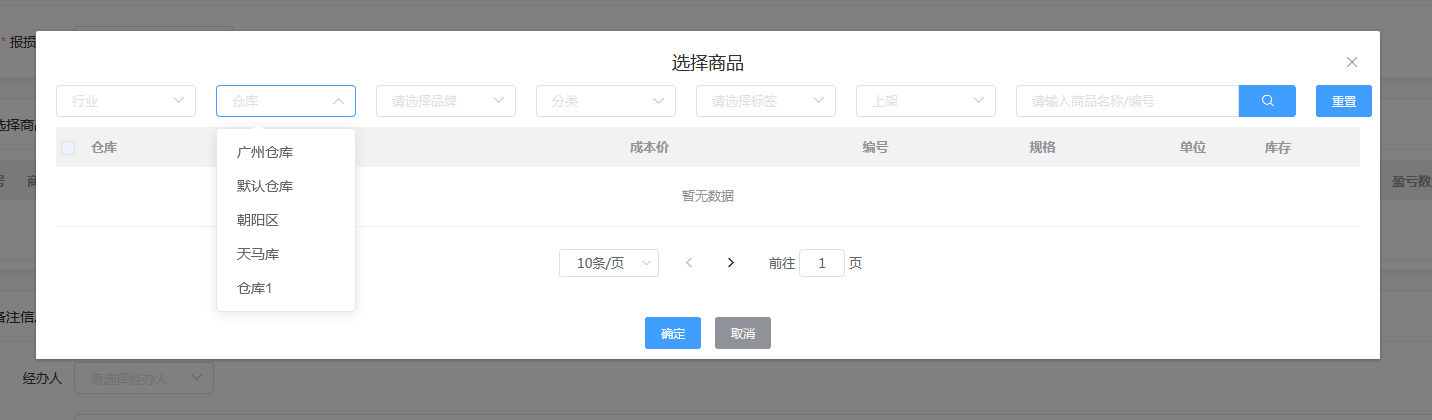Select 默认仓库 option
Image resolution: width=1432 pixels, height=420 pixels.
tap(286, 186)
